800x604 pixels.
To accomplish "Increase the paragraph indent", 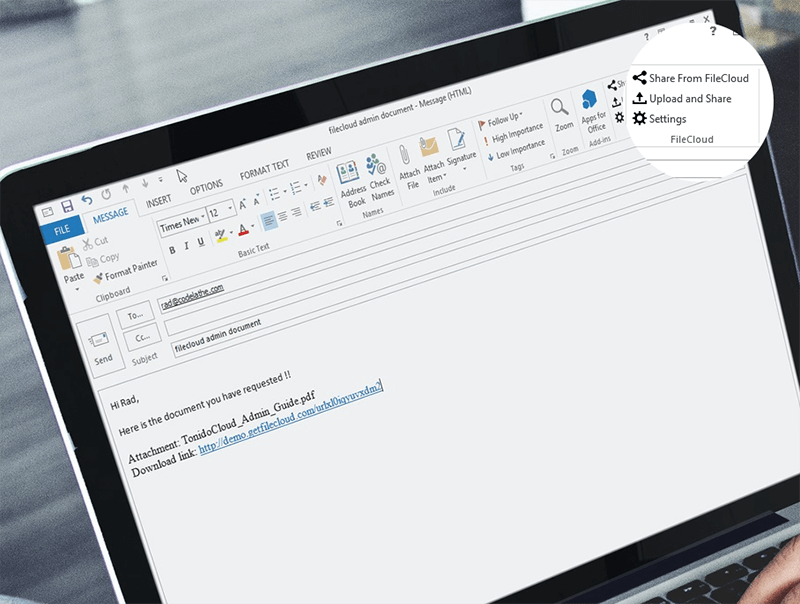I will pos(329,202).
